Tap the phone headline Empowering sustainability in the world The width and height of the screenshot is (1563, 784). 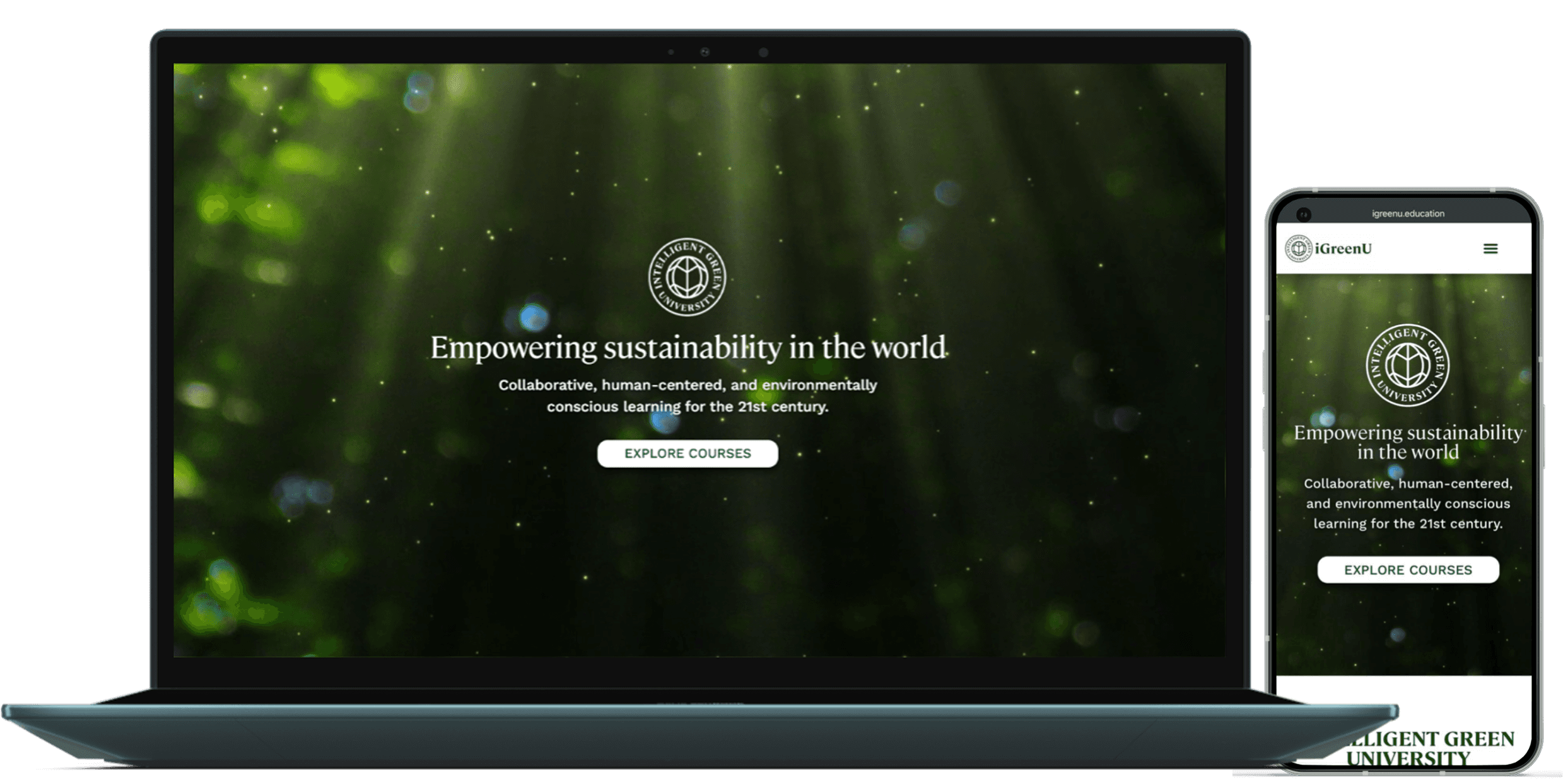point(1407,442)
